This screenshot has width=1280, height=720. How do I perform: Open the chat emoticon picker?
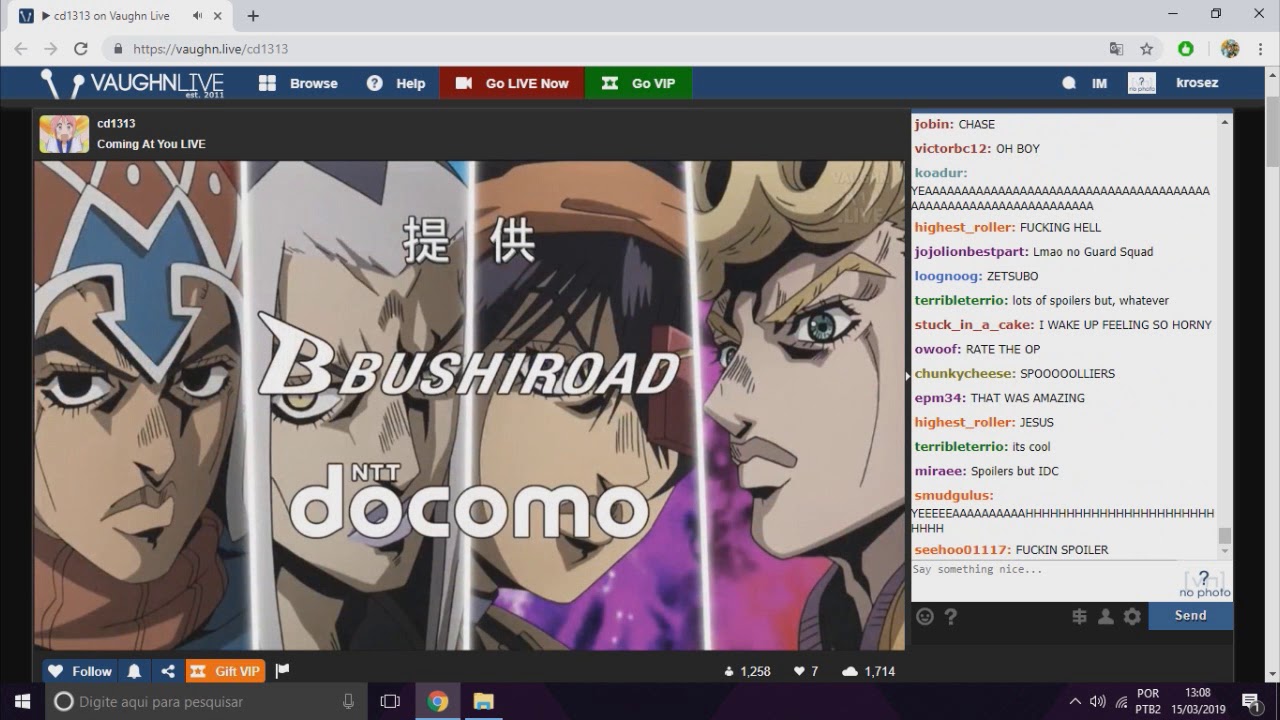pyautogui.click(x=925, y=617)
